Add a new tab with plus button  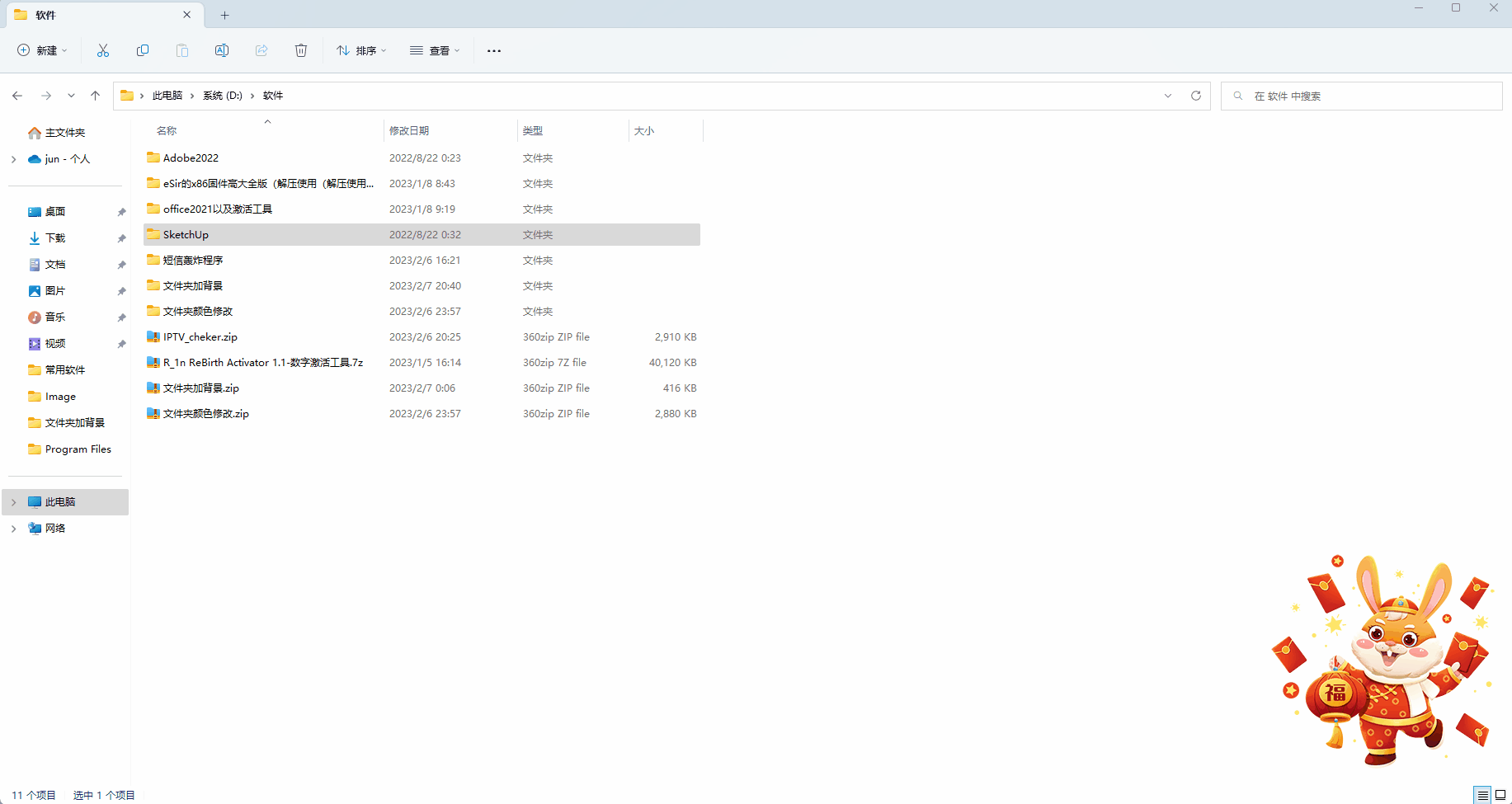point(224,15)
